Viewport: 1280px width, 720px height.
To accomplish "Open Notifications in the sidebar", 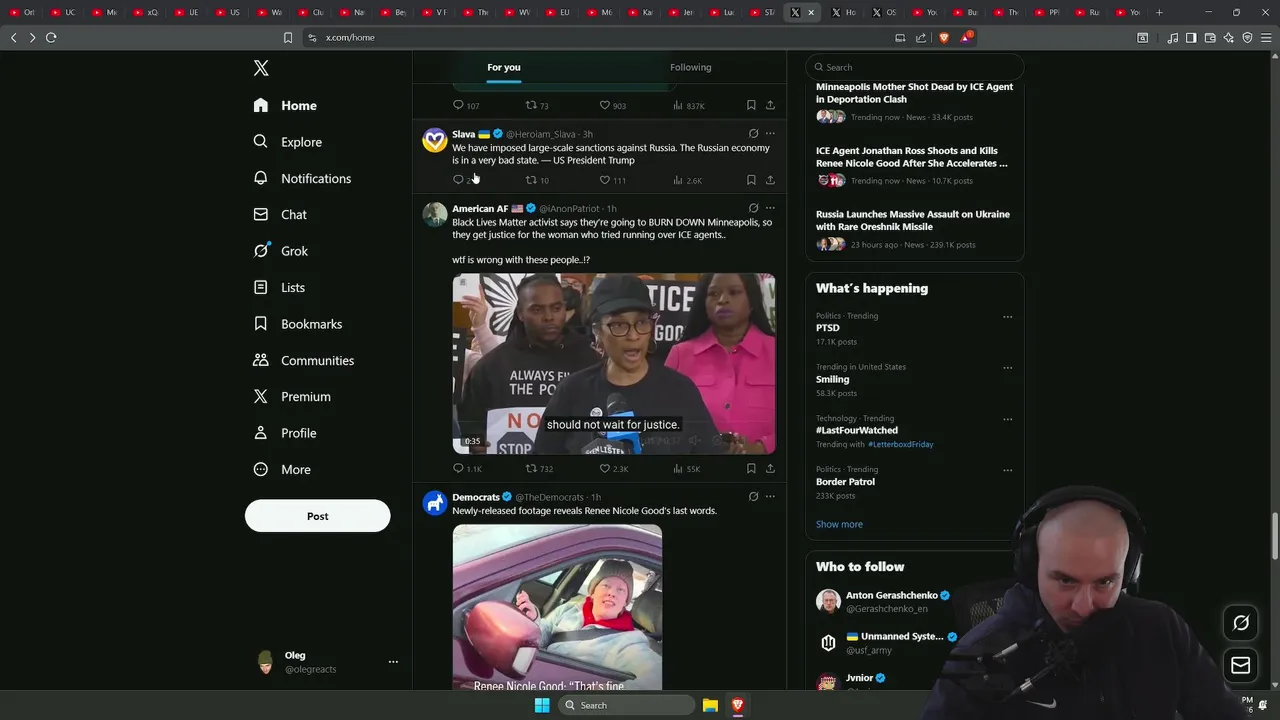I will tap(303, 178).
